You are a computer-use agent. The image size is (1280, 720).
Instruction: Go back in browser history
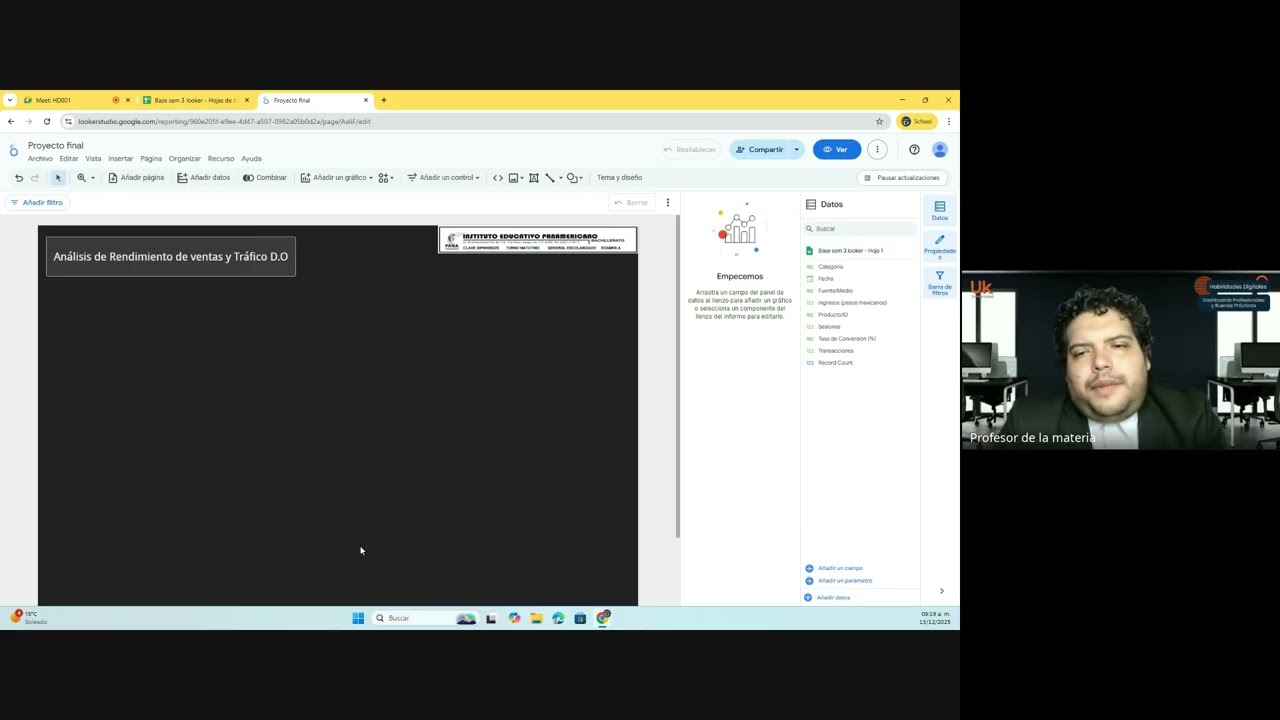click(x=11, y=122)
